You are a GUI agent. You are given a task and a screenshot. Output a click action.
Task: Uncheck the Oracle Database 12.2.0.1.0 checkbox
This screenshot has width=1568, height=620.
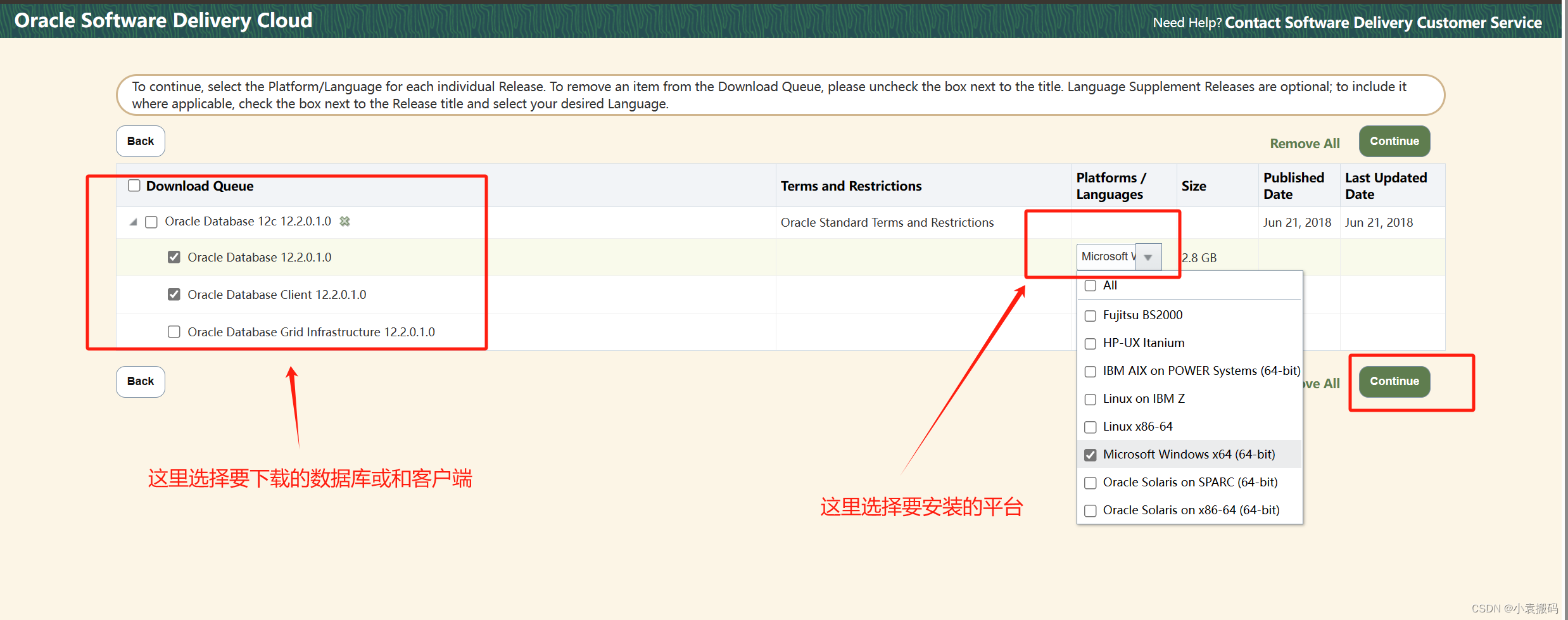pos(174,257)
